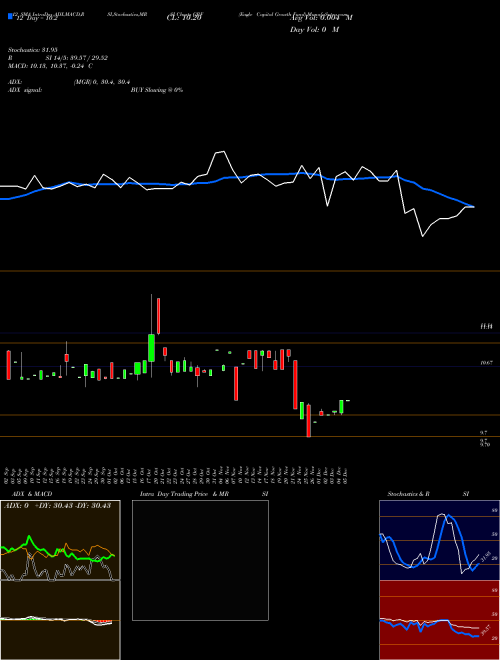500x660 pixels.
Task: Click the thick blue stochastics line peak
Action: 449,515
